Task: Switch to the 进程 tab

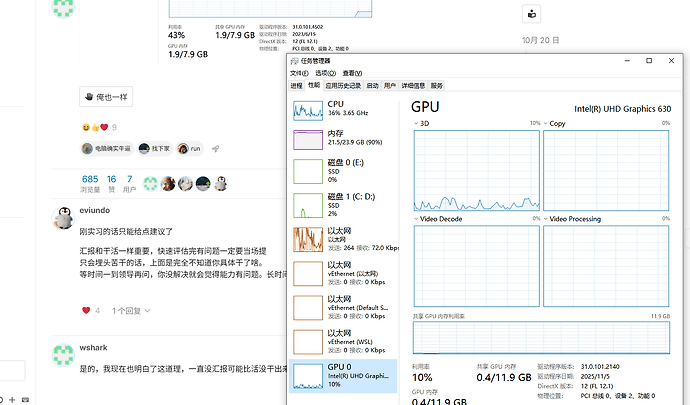Action: (x=297, y=85)
